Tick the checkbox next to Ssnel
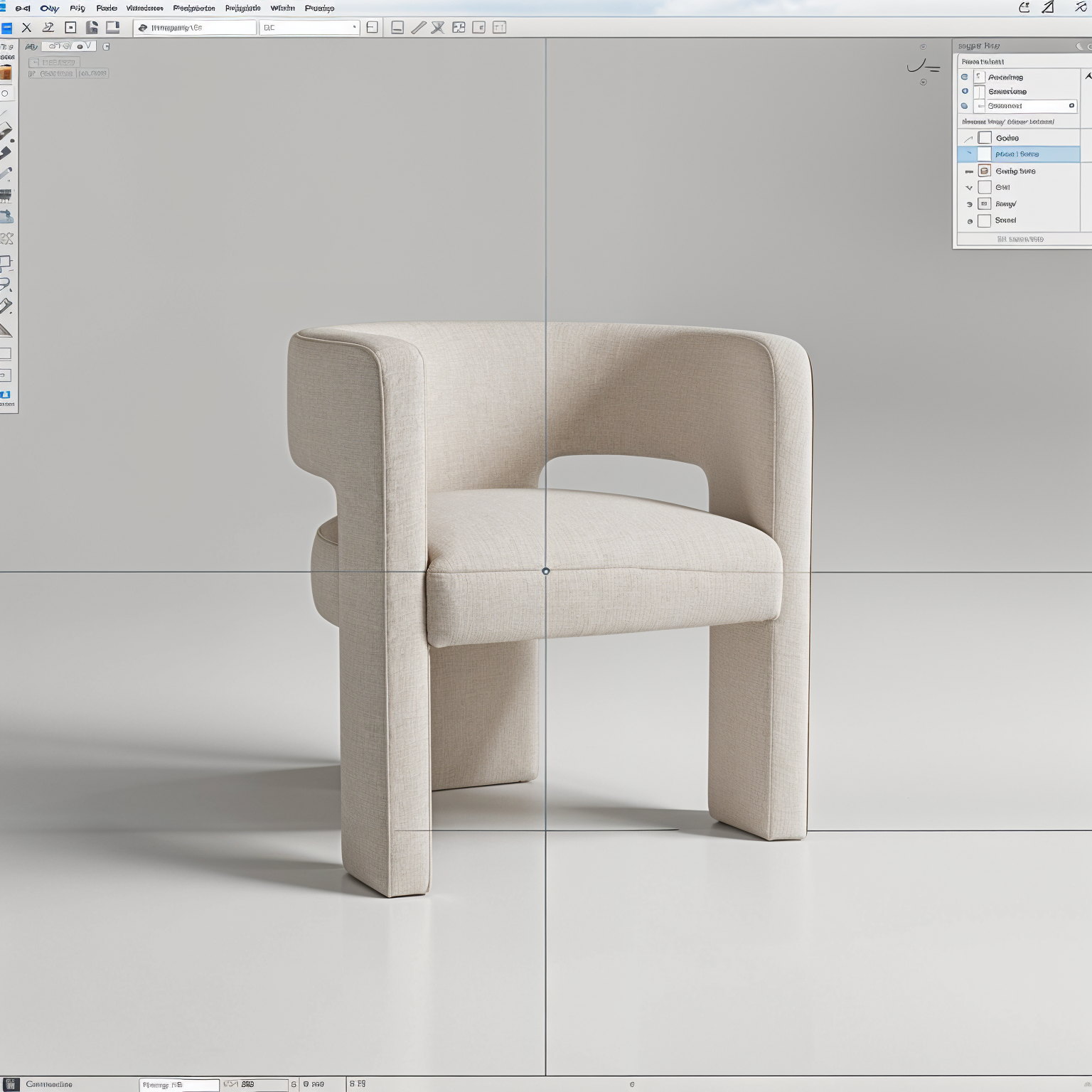The width and height of the screenshot is (1092, 1092). point(985,220)
